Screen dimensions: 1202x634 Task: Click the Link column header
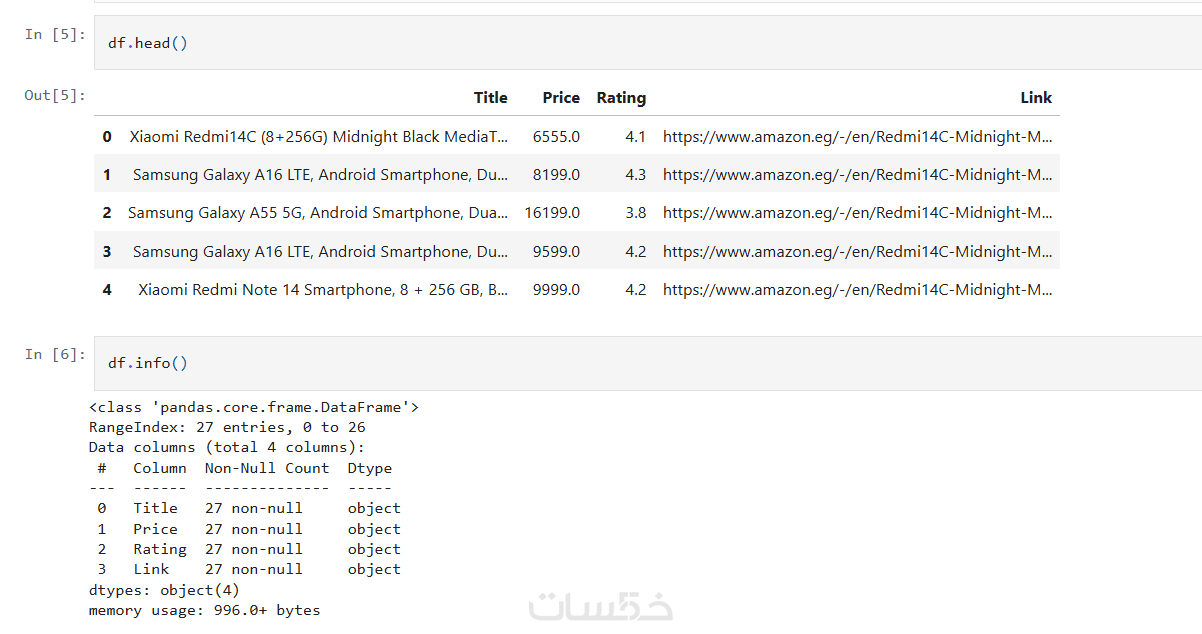pos(1036,98)
